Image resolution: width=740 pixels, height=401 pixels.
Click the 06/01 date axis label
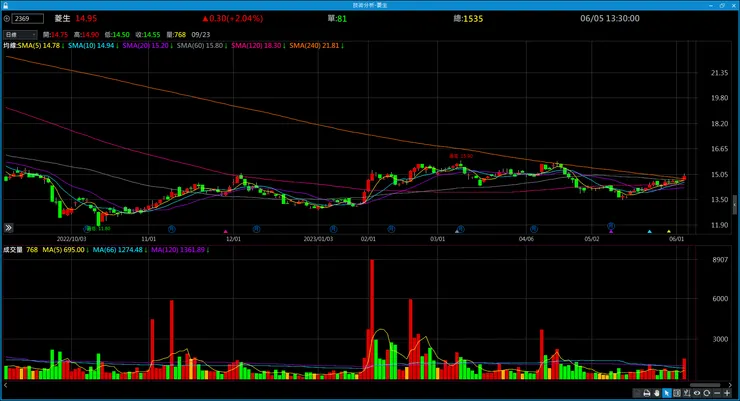[x=676, y=239]
